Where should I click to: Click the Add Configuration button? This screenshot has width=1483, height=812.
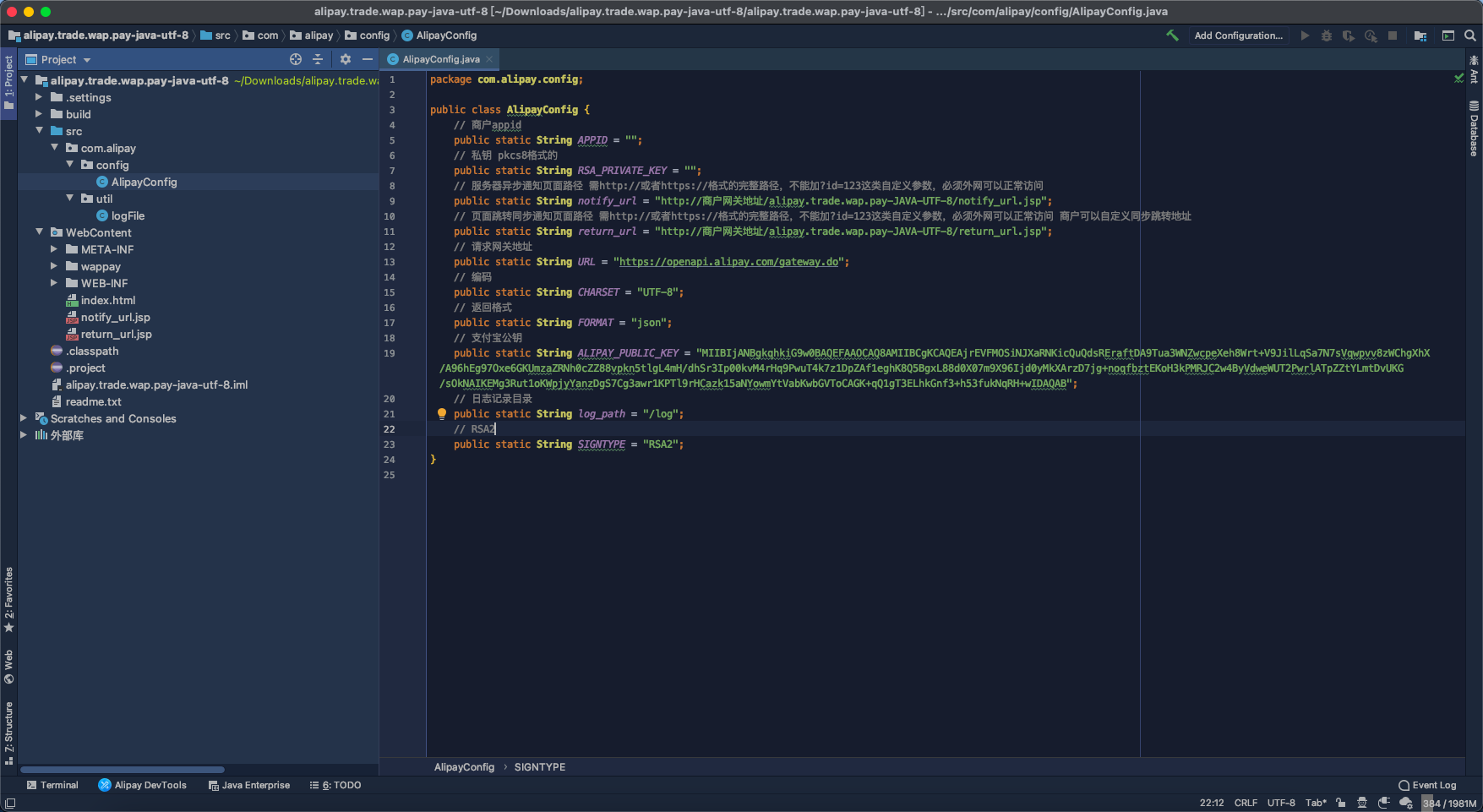coord(1238,35)
